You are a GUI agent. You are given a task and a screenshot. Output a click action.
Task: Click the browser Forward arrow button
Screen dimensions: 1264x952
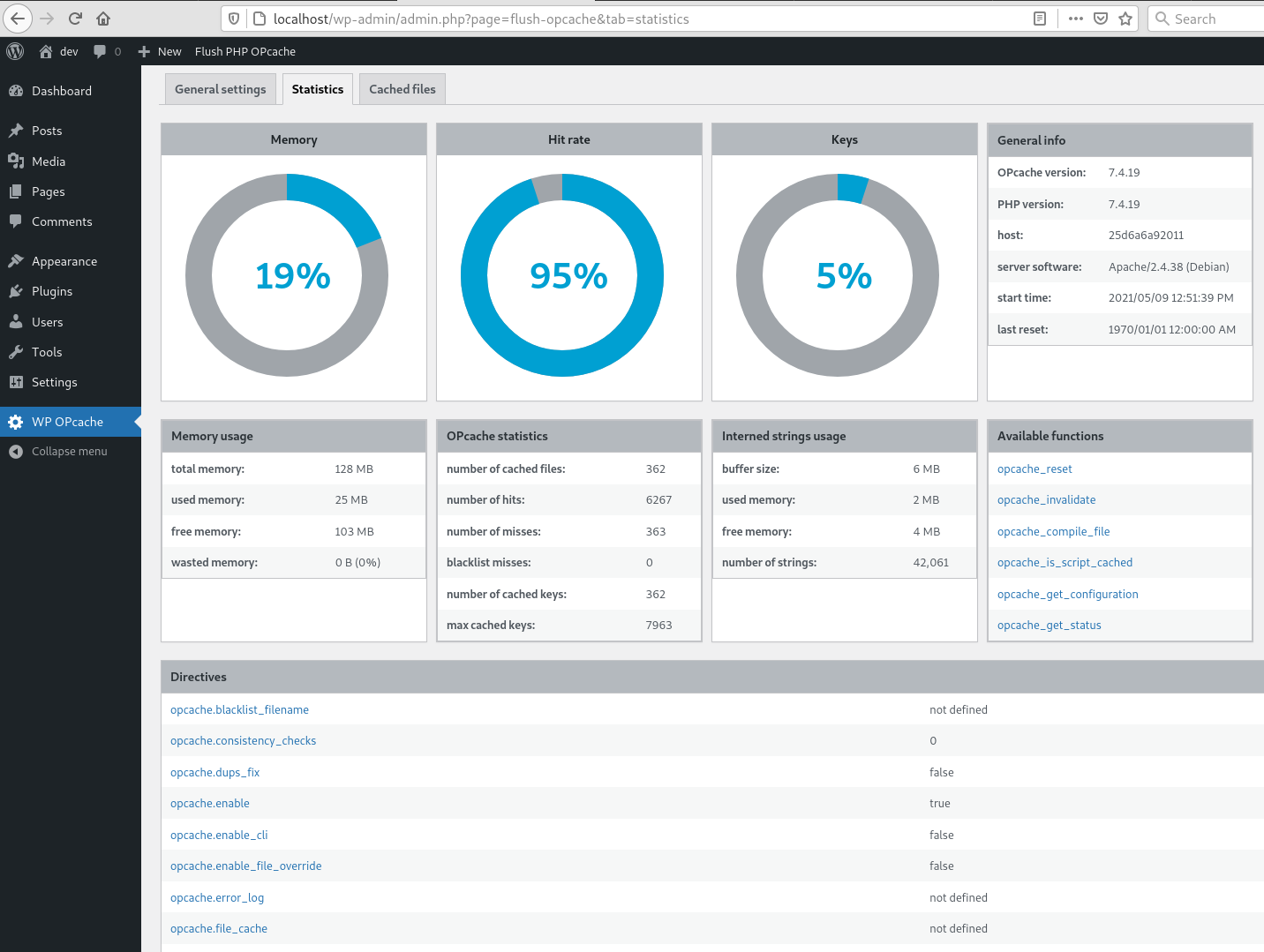47,19
